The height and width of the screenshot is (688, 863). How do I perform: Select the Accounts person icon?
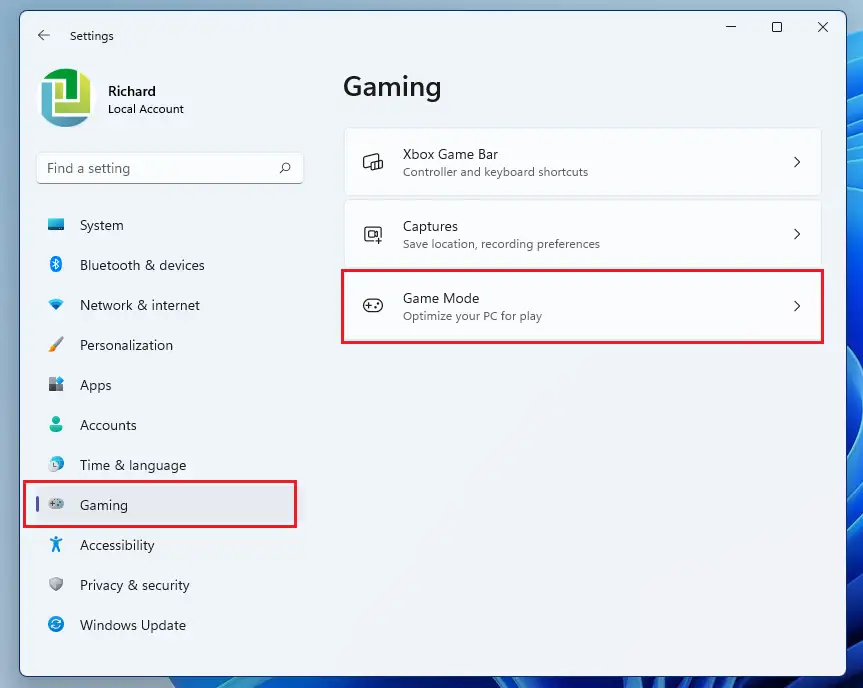[x=56, y=424]
